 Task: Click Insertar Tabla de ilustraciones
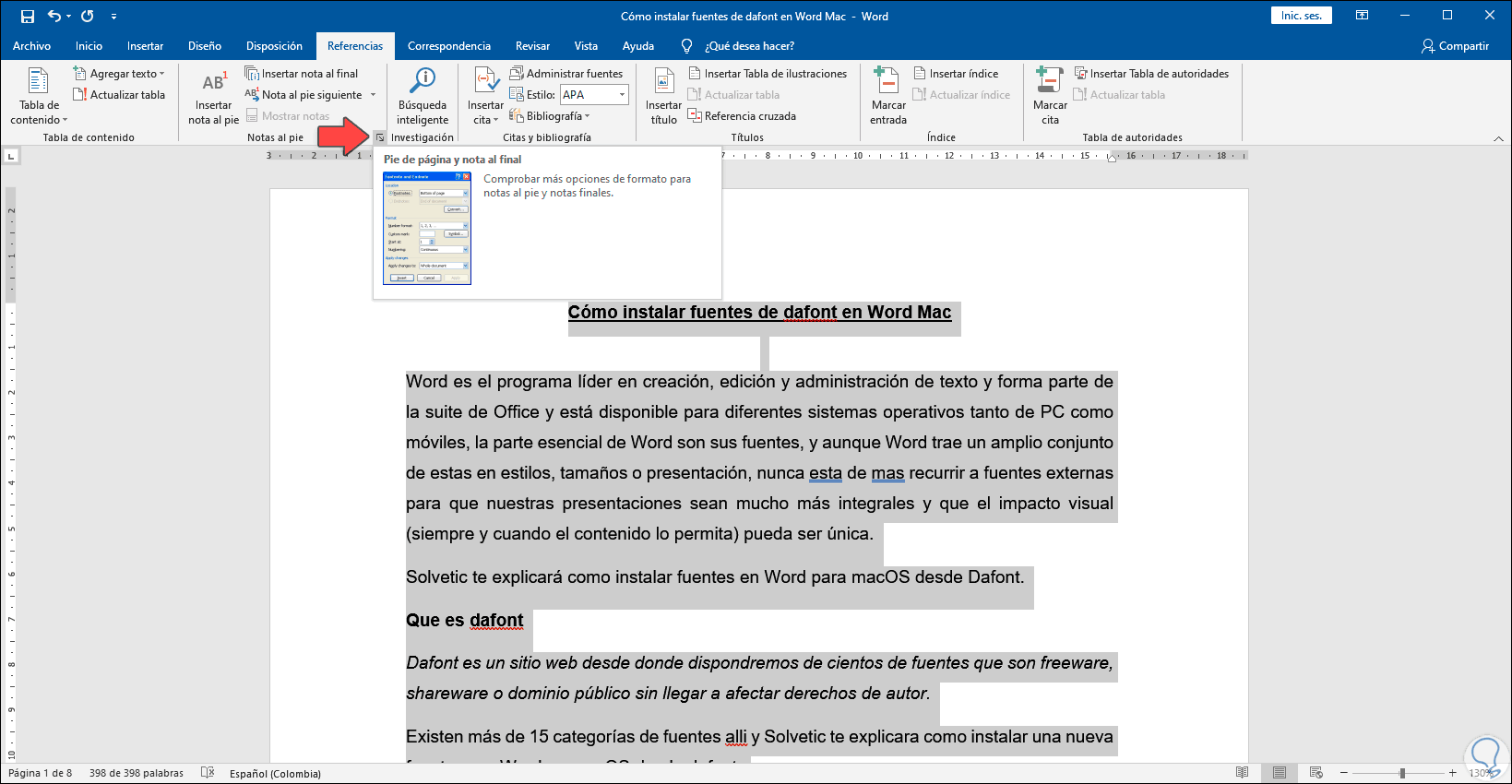[768, 74]
